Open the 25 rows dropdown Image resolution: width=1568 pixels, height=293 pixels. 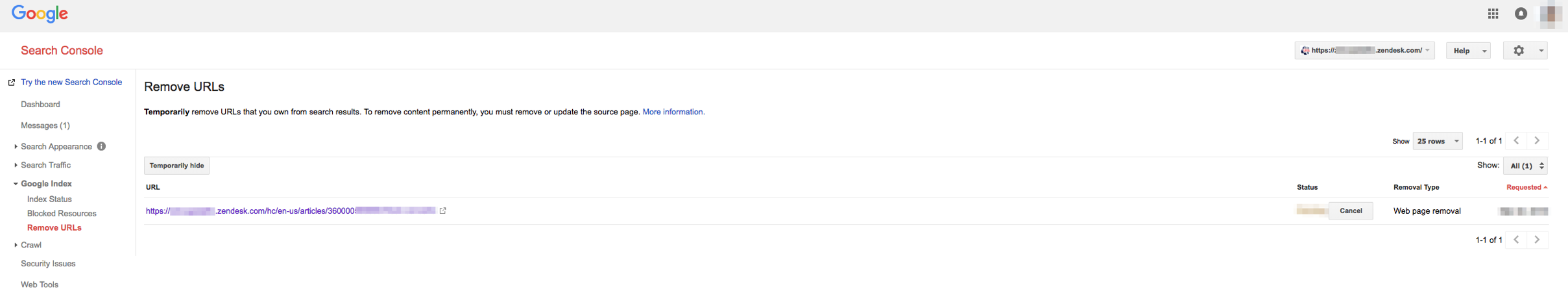click(x=1437, y=141)
